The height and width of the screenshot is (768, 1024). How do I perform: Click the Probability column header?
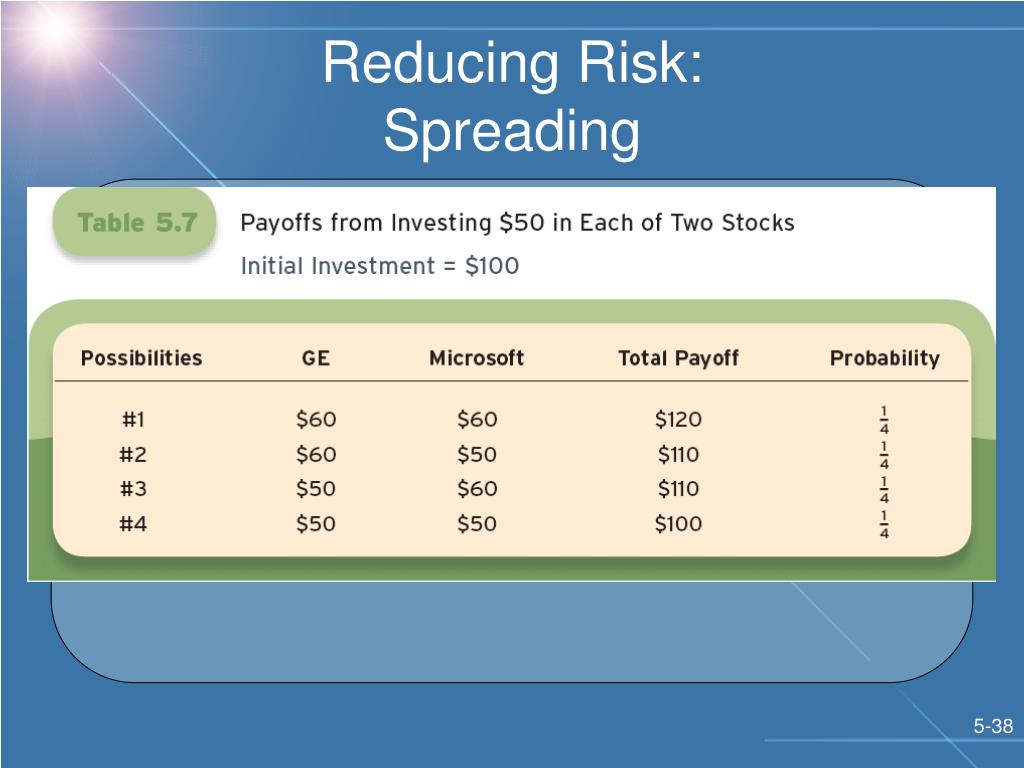[x=885, y=358]
